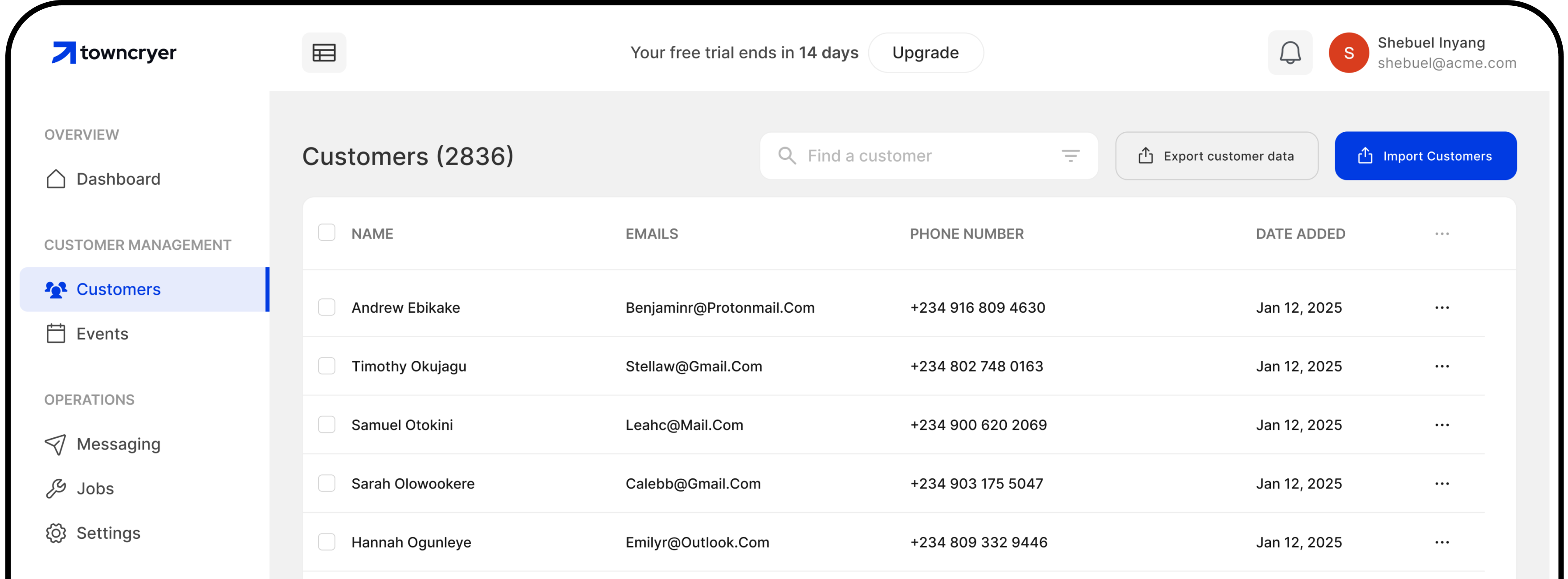Check the select-all customers checkbox
This screenshot has width=1568, height=579.
(327, 232)
